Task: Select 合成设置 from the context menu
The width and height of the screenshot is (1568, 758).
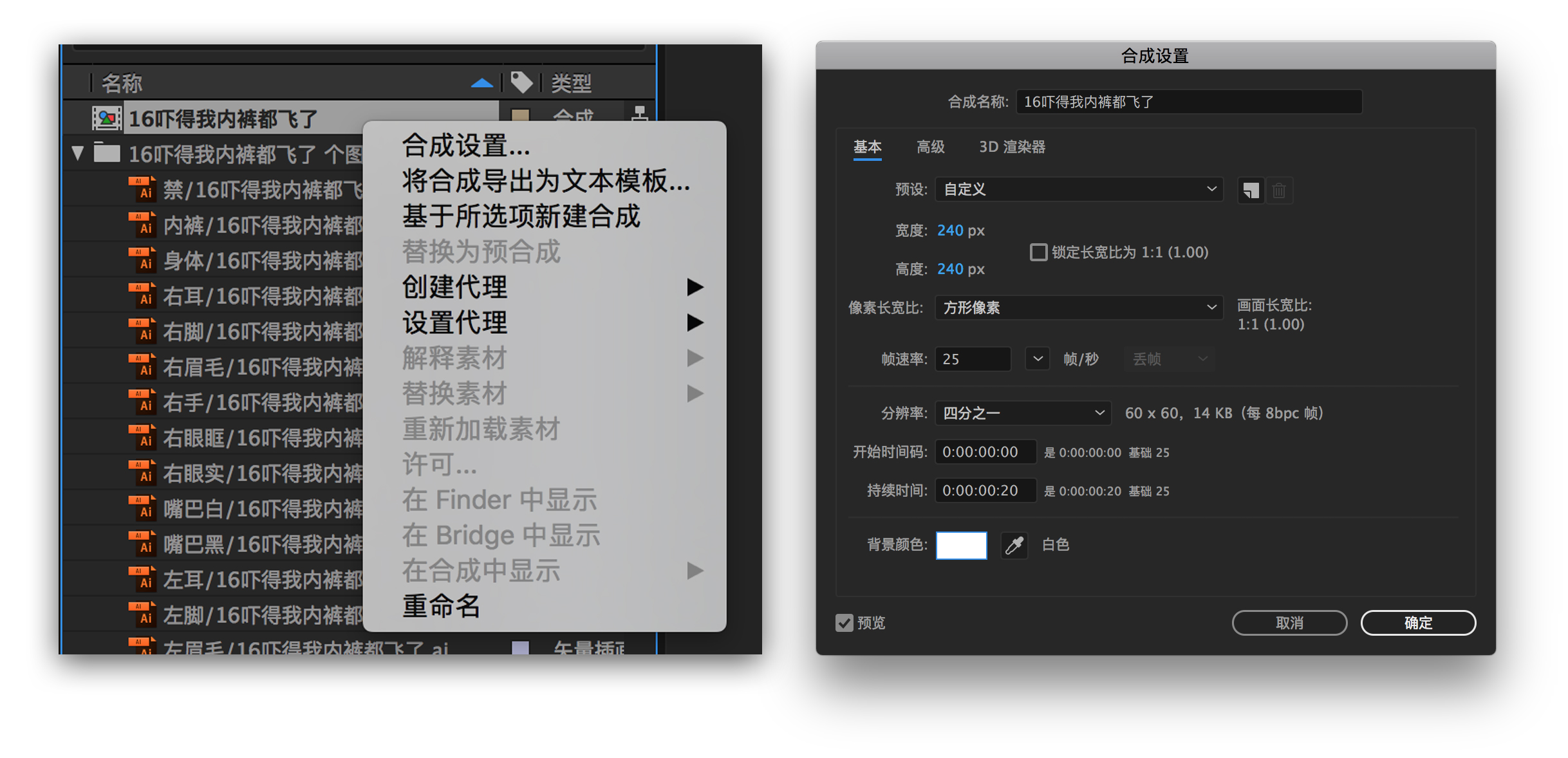Action: pyautogui.click(x=465, y=146)
